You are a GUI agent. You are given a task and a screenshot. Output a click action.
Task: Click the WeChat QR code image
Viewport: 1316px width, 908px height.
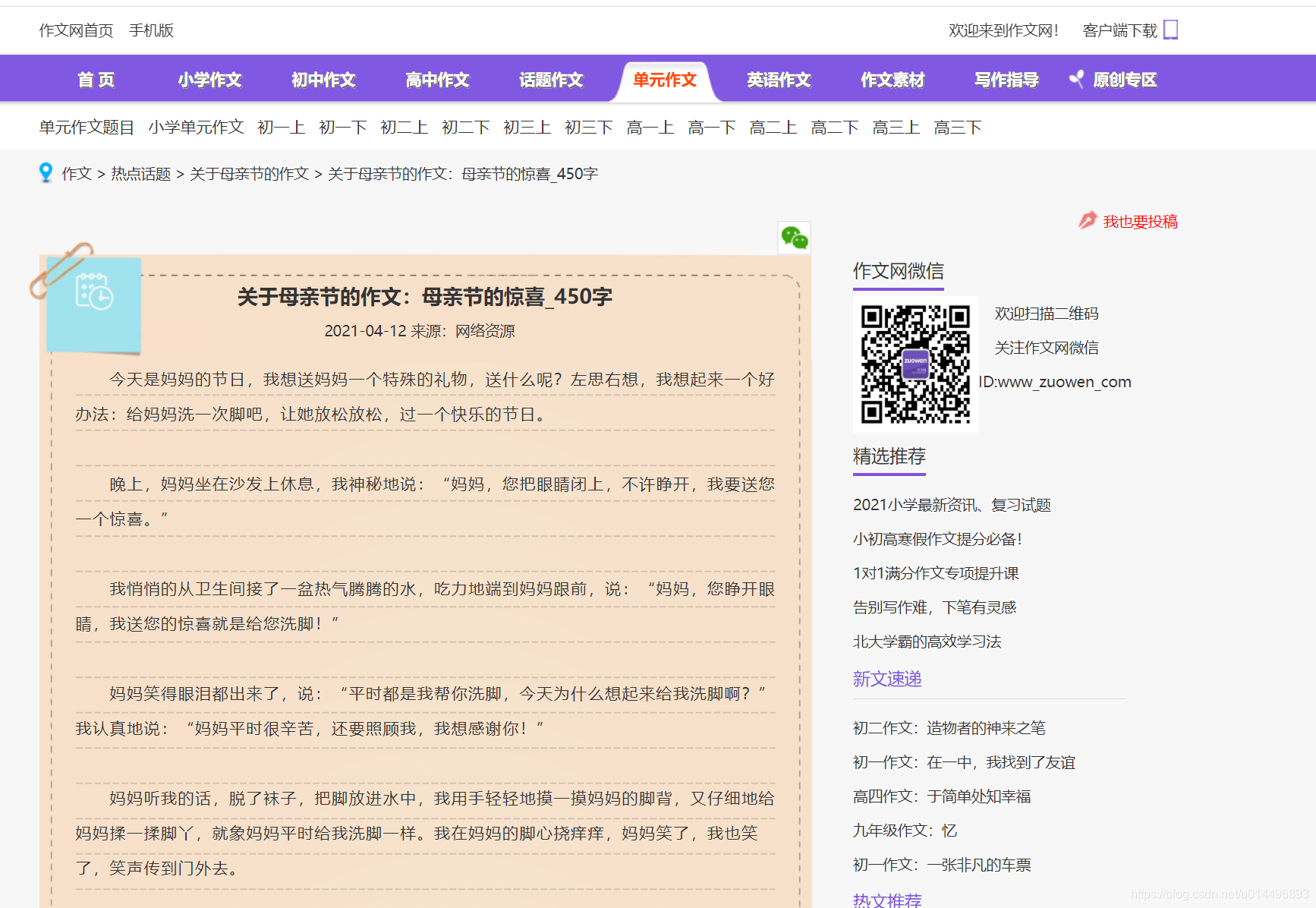click(915, 364)
